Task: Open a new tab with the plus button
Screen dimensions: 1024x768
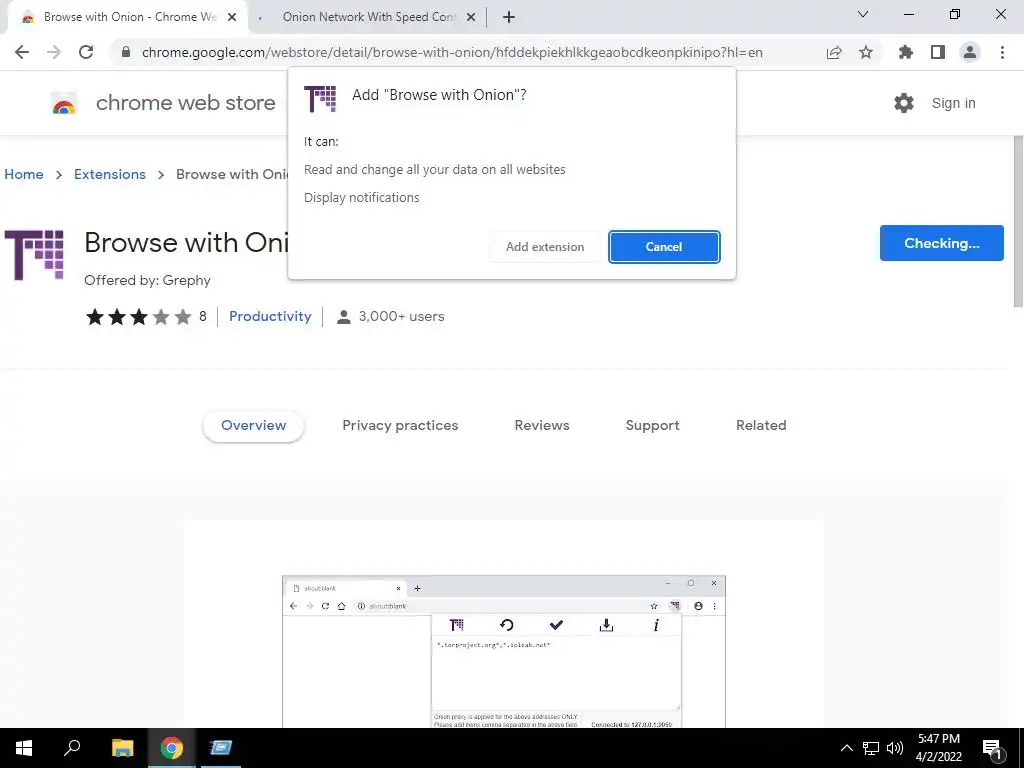Action: [509, 17]
